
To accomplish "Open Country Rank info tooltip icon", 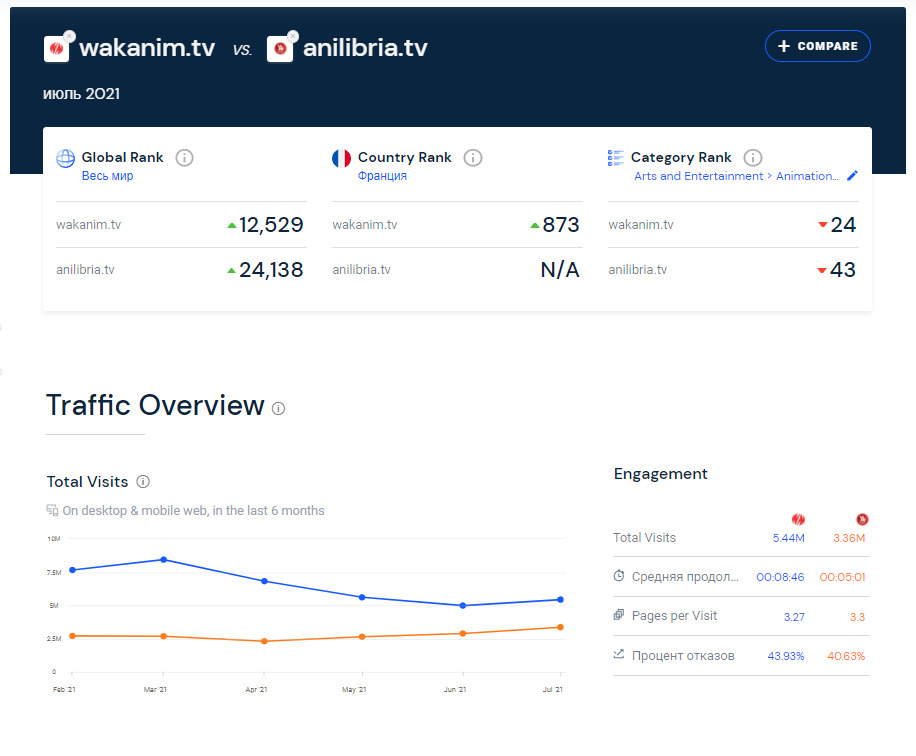I will (473, 158).
